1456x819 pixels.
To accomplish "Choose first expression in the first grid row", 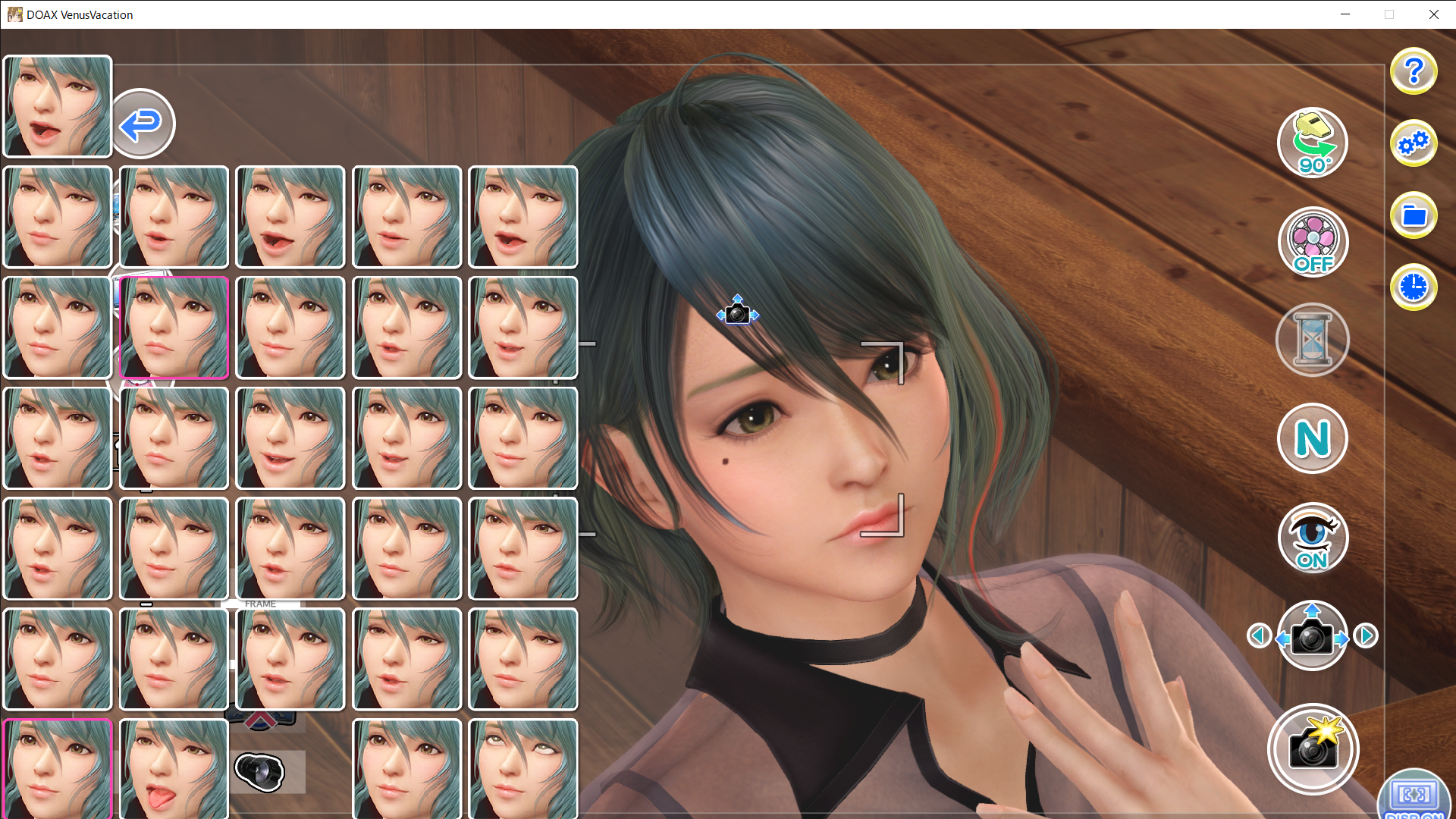I will click(58, 217).
